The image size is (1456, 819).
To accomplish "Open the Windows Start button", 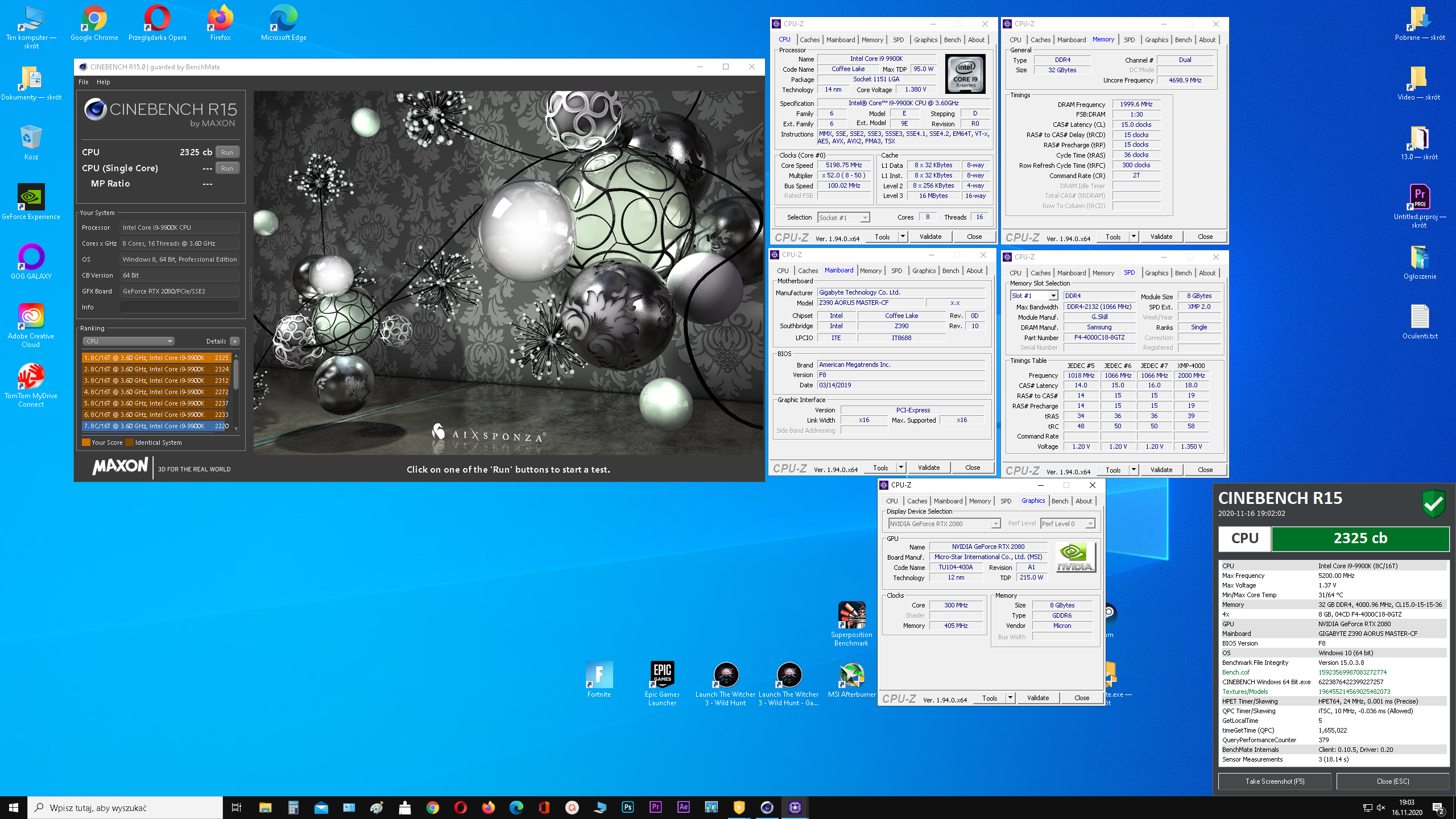I will (14, 808).
